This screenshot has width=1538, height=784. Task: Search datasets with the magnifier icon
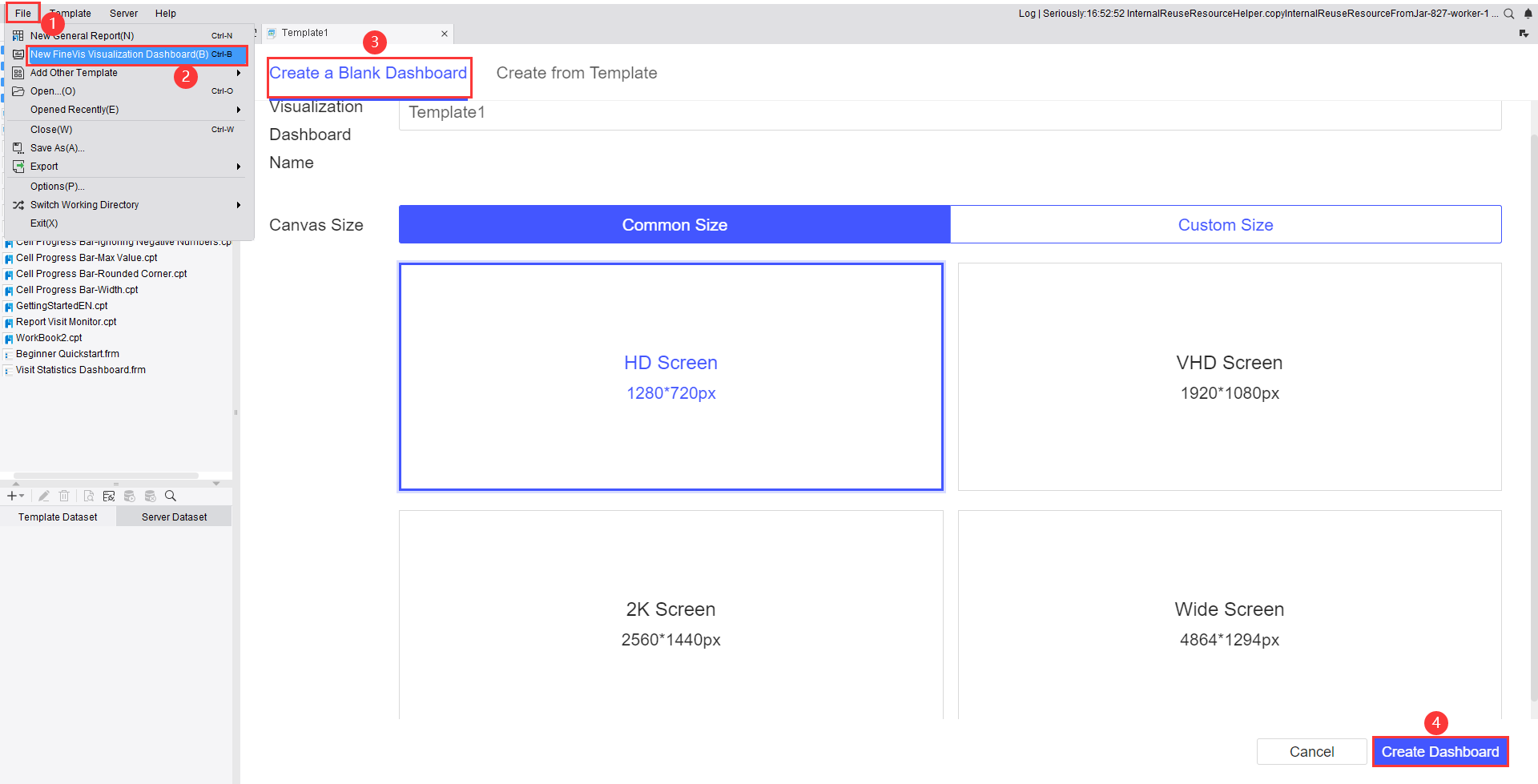coord(170,495)
